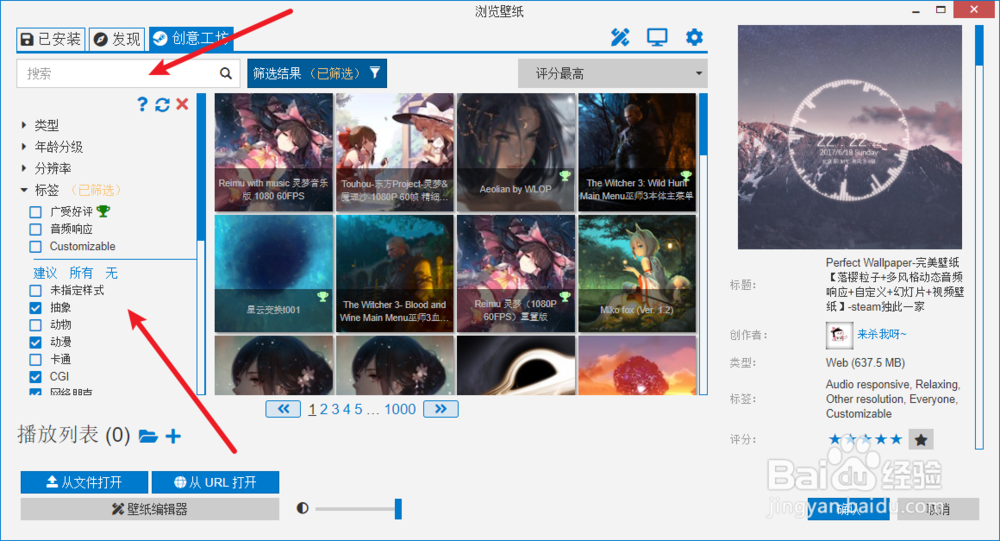
Task: Select the Reimu with music wallpaper thumbnail
Action: click(274, 152)
